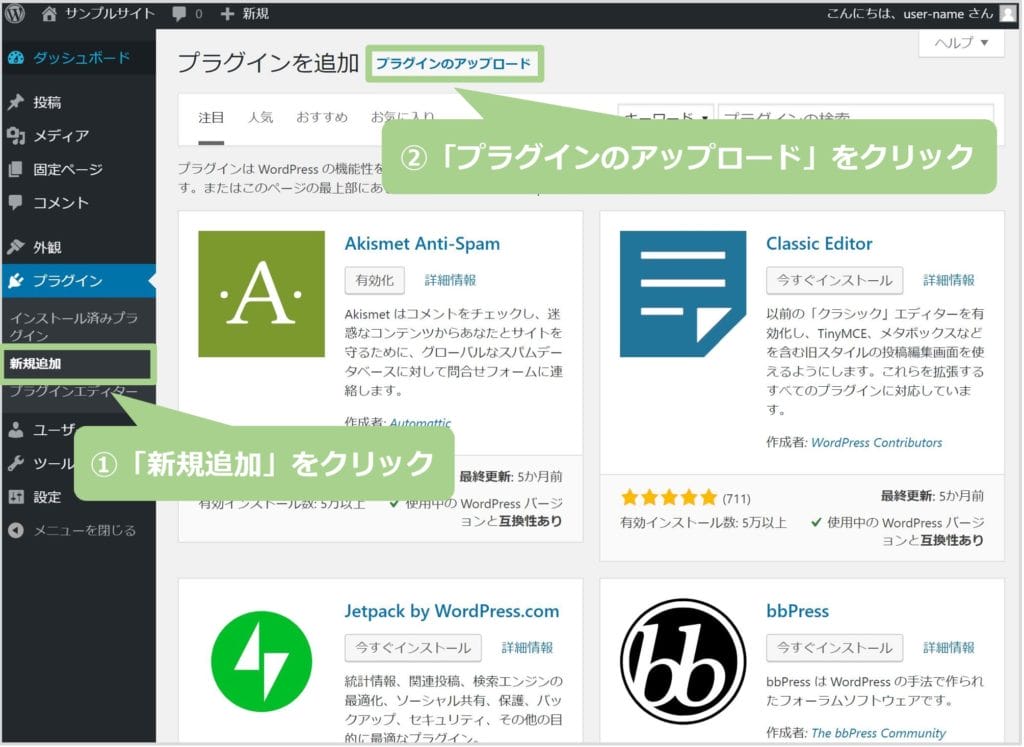Click the collapse menu circle icon
Image resolution: width=1024 pixels, height=747 pixels.
coord(15,530)
